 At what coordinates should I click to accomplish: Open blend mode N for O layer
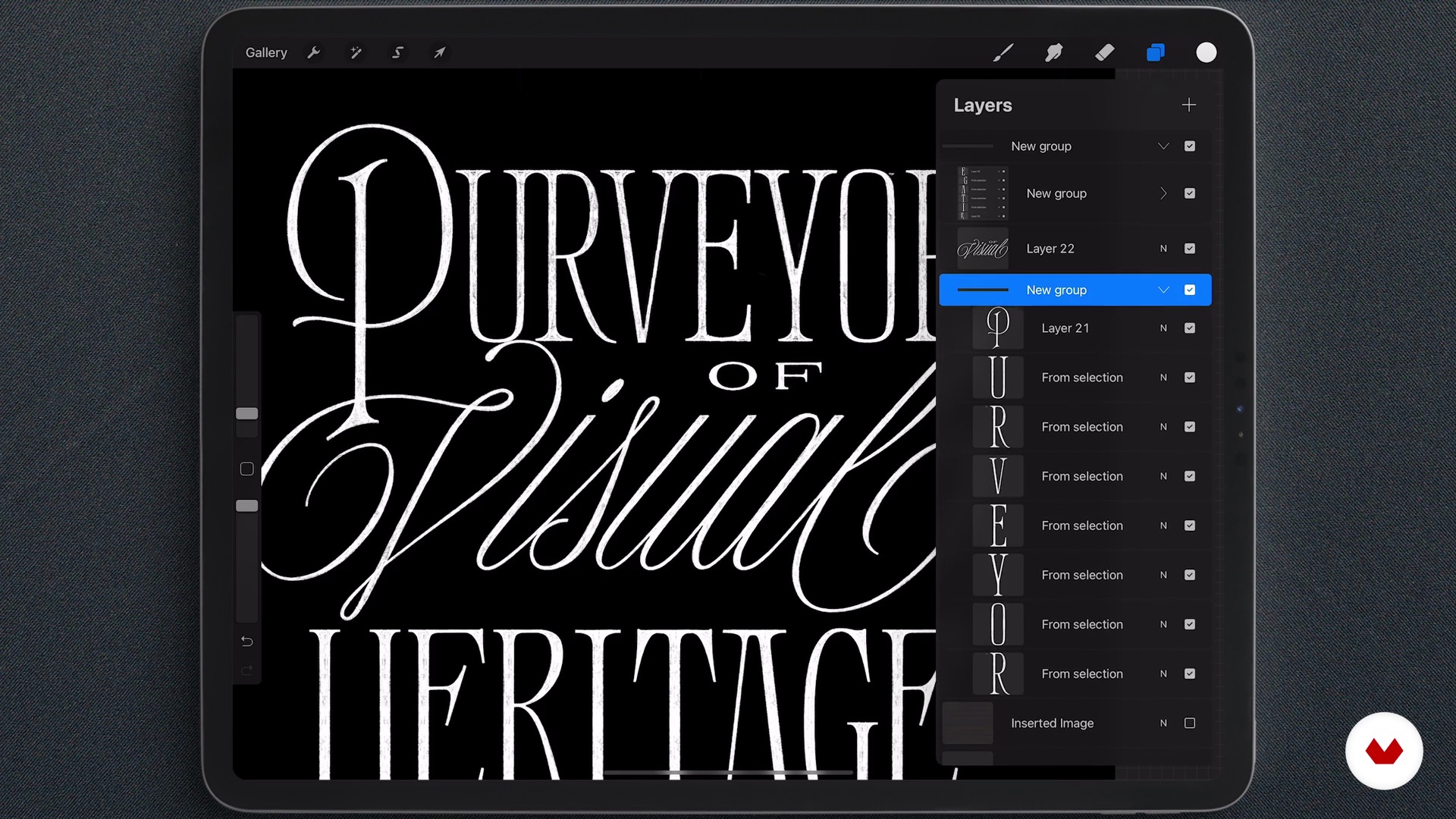coord(1163,624)
